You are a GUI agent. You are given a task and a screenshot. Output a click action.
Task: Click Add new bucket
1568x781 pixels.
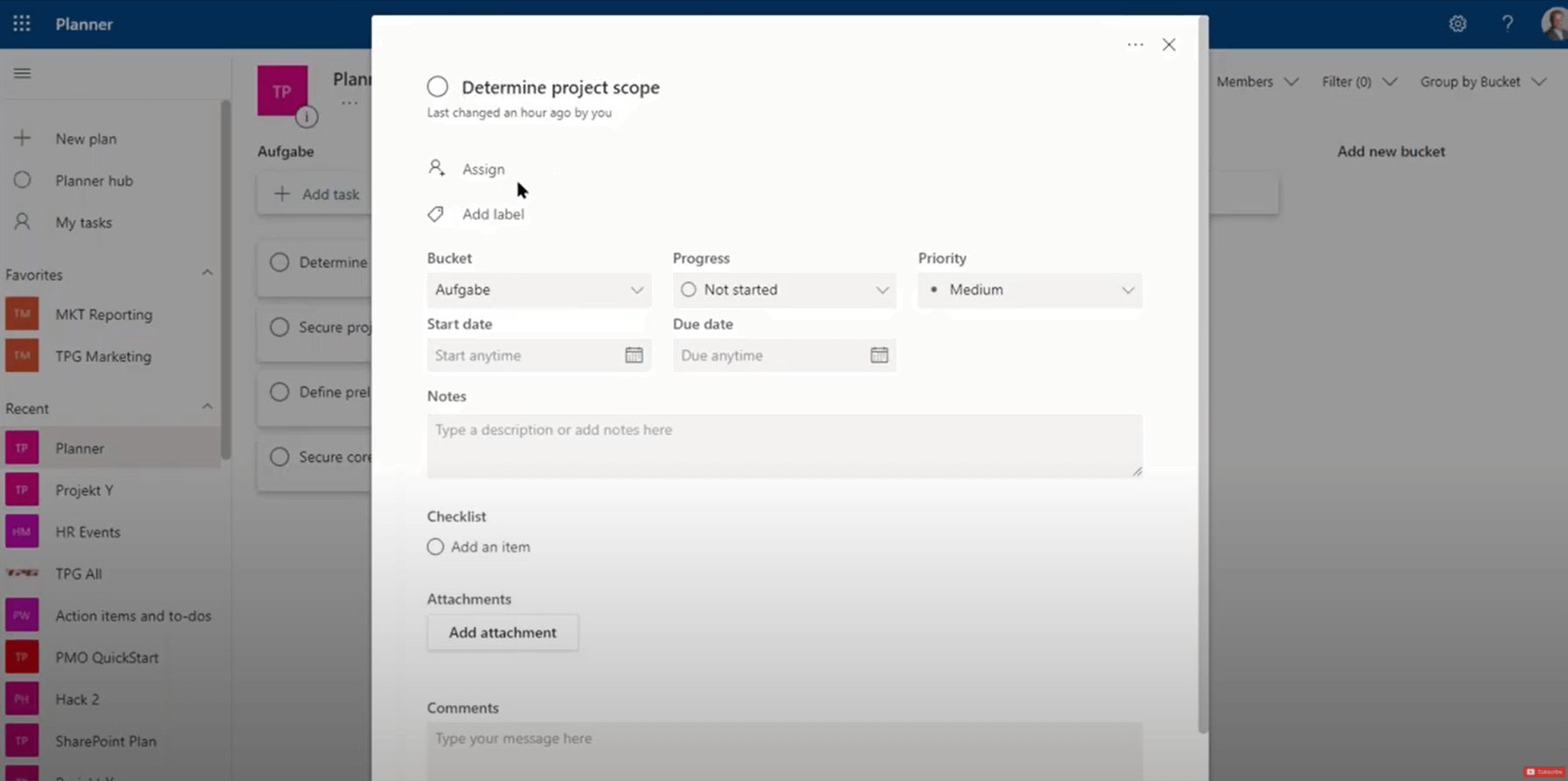point(1390,151)
